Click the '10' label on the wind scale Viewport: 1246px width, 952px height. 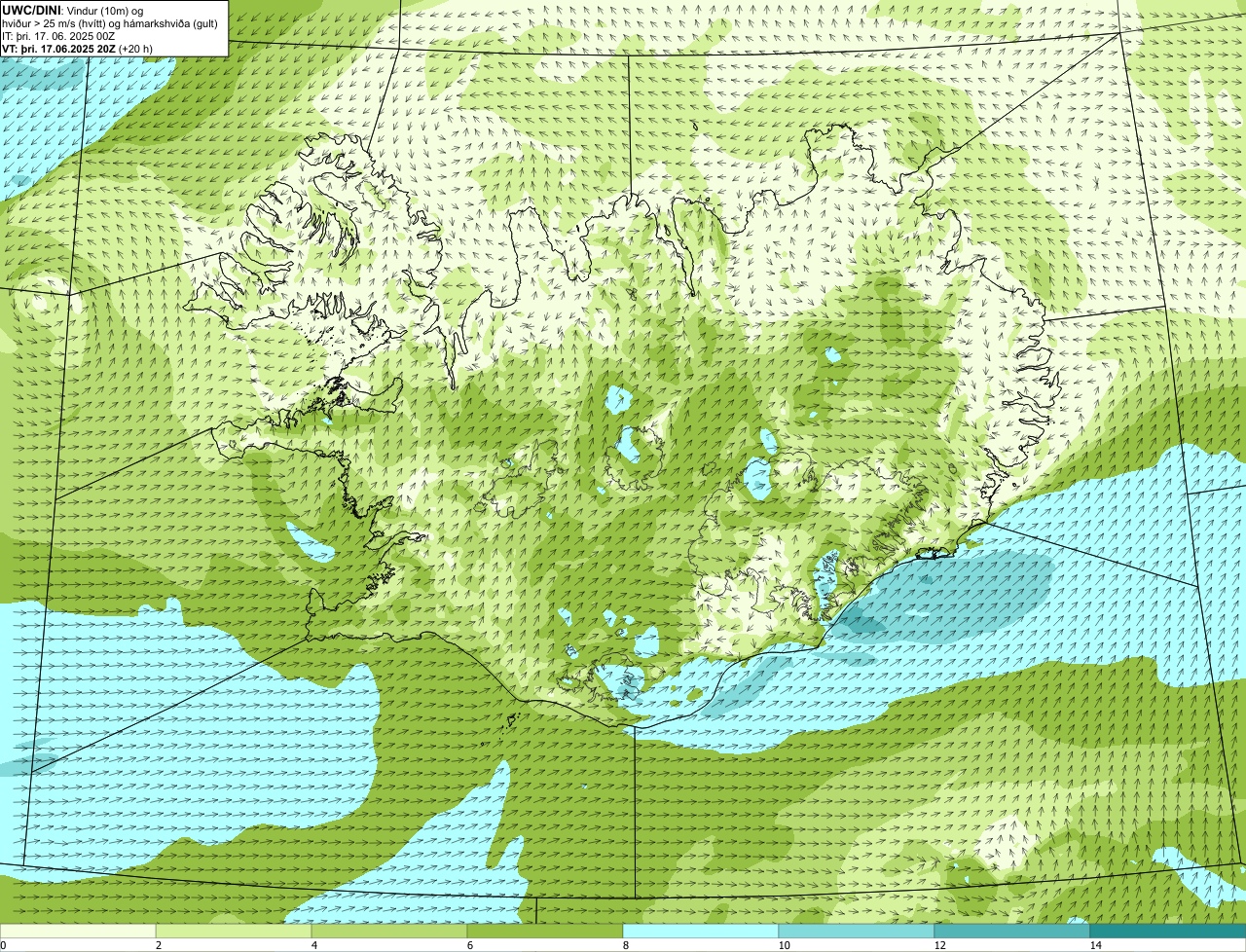point(784,945)
